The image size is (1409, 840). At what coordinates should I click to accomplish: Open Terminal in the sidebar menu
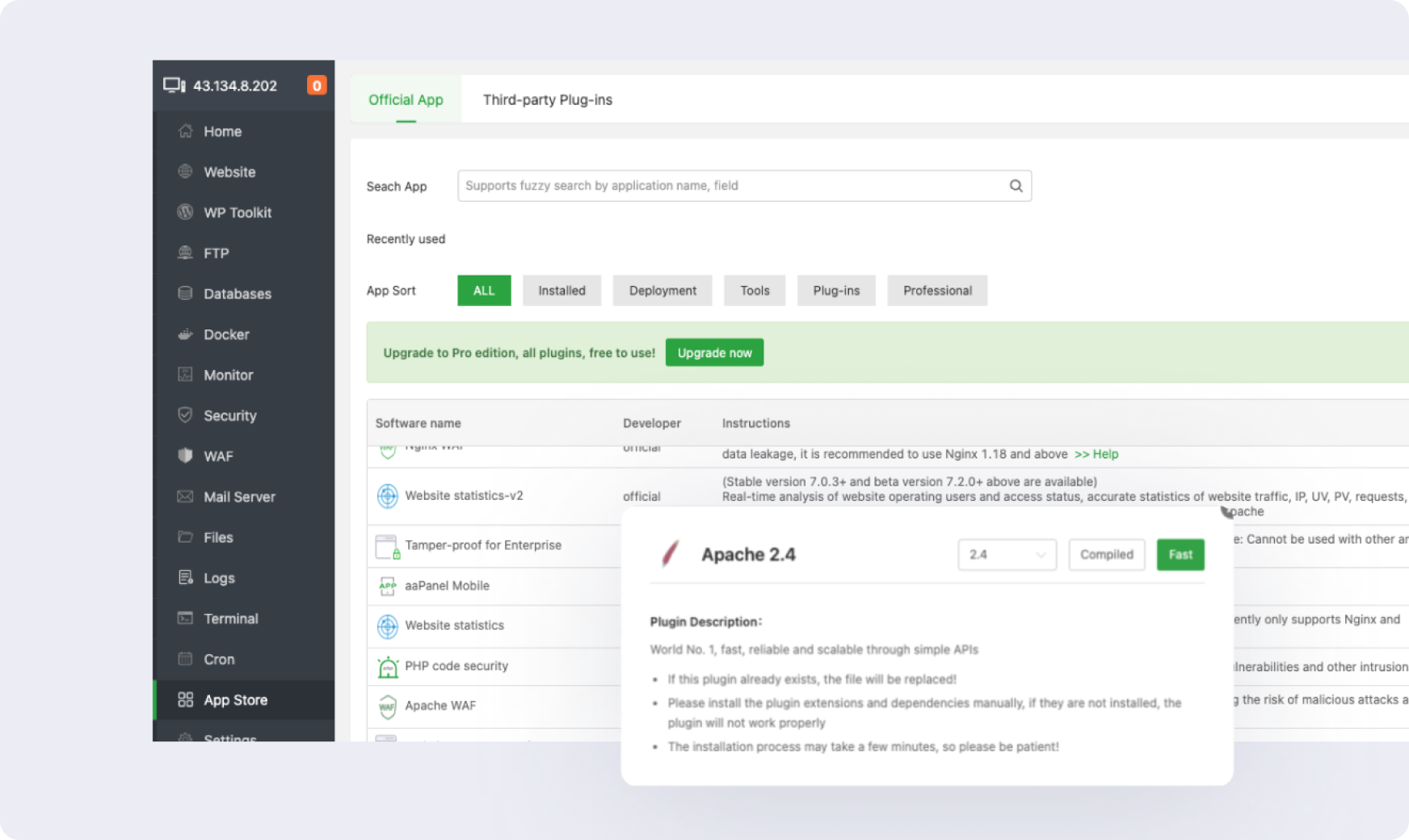[243, 618]
